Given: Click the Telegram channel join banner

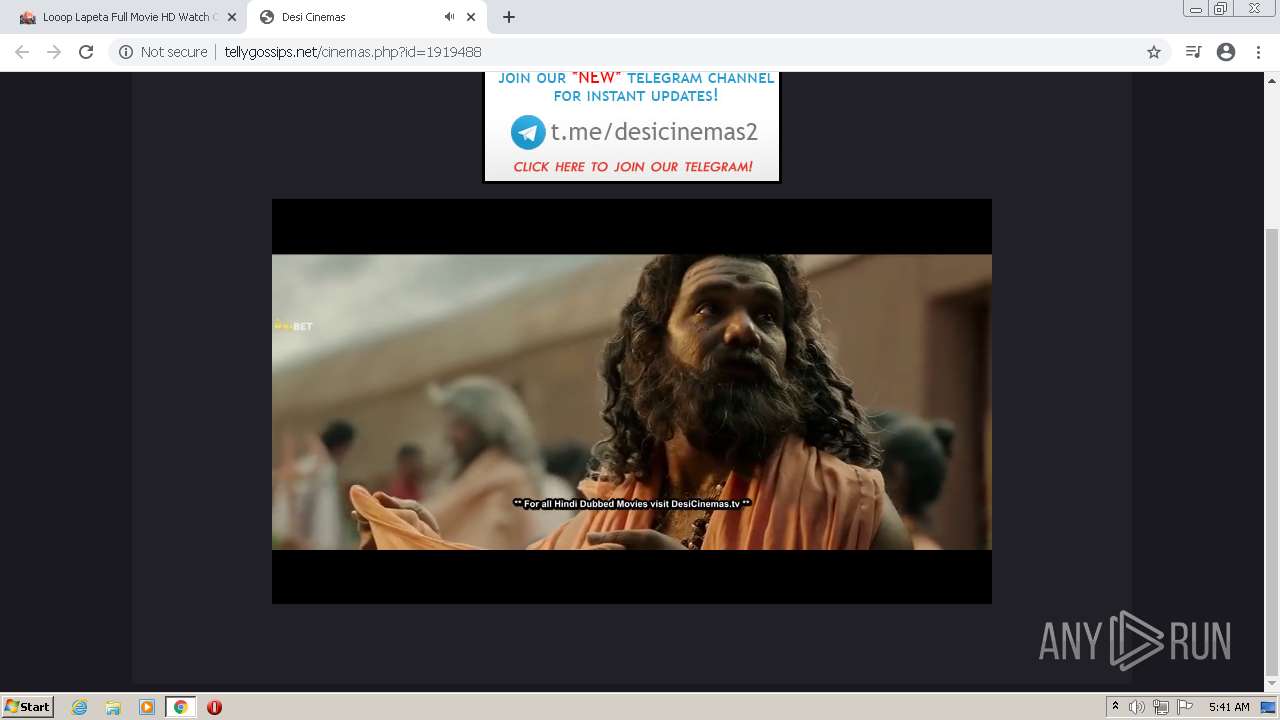Looking at the screenshot, I should [631, 127].
